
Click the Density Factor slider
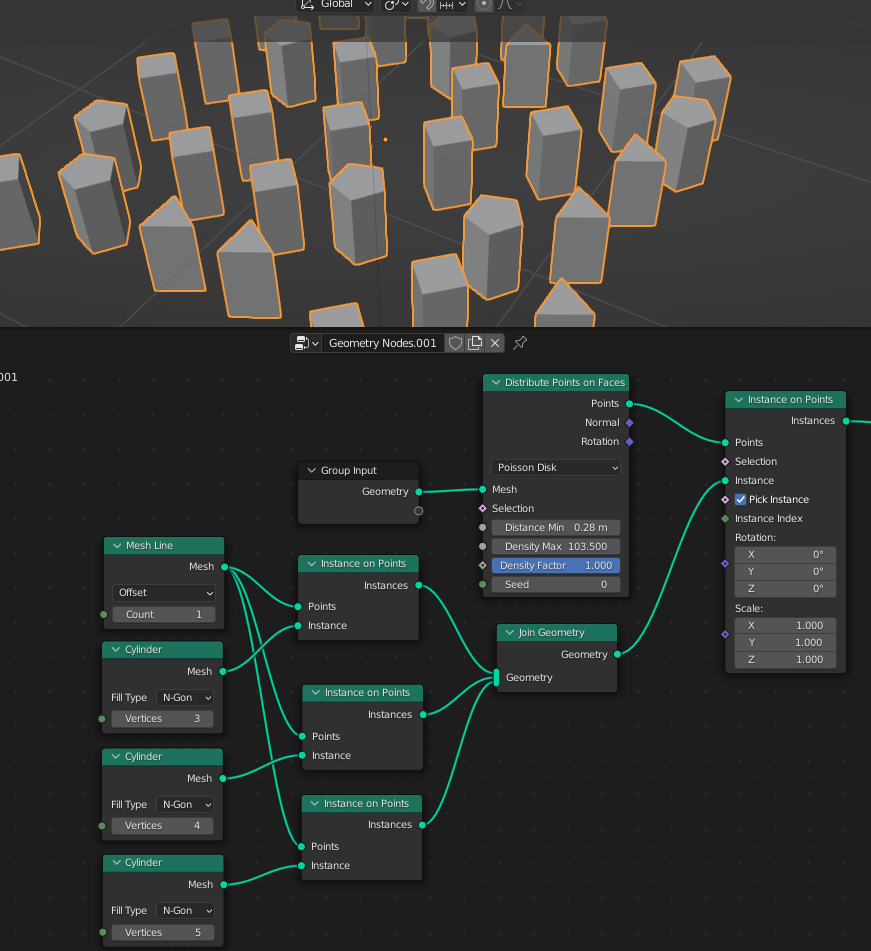point(556,566)
